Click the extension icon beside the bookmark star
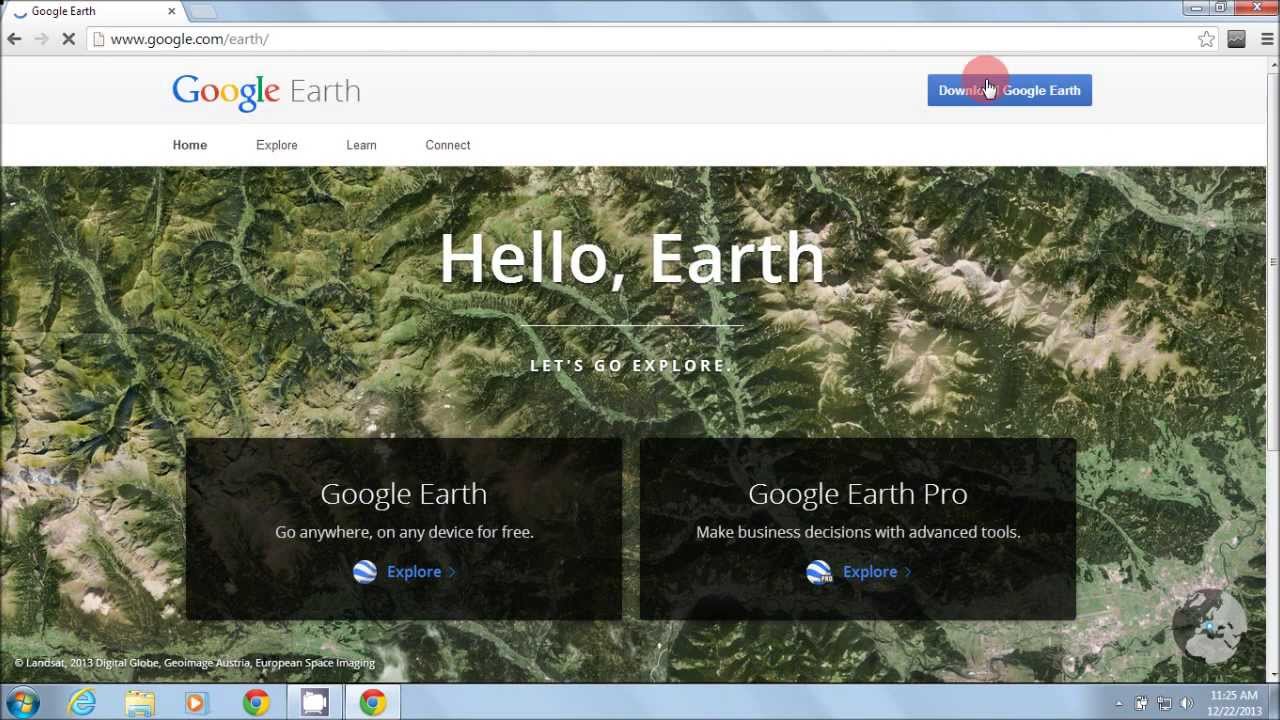This screenshot has width=1280, height=720. click(x=1237, y=39)
